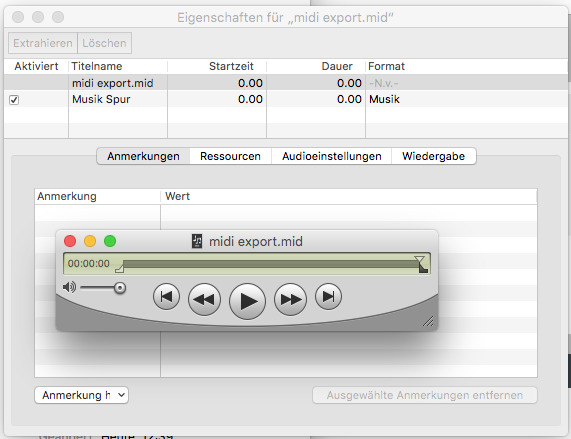This screenshot has height=439, width=571.
Task: Select the Wiedergabe tab
Action: (x=433, y=156)
